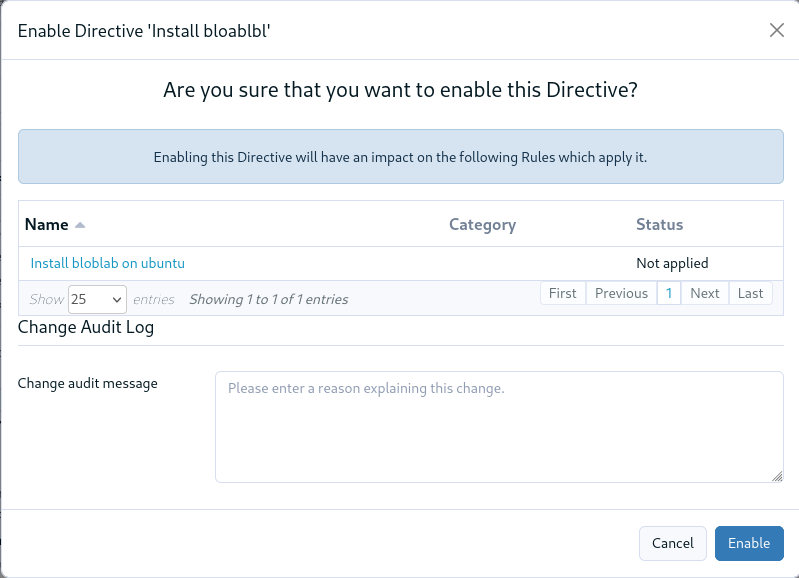
Task: Jump to Last page of entries
Action: click(751, 293)
